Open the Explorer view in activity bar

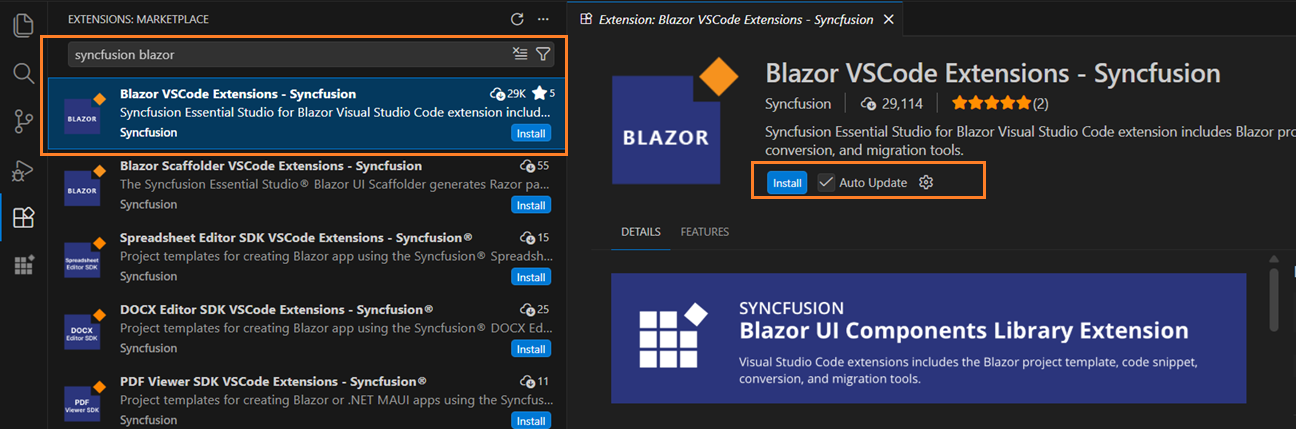(23, 24)
